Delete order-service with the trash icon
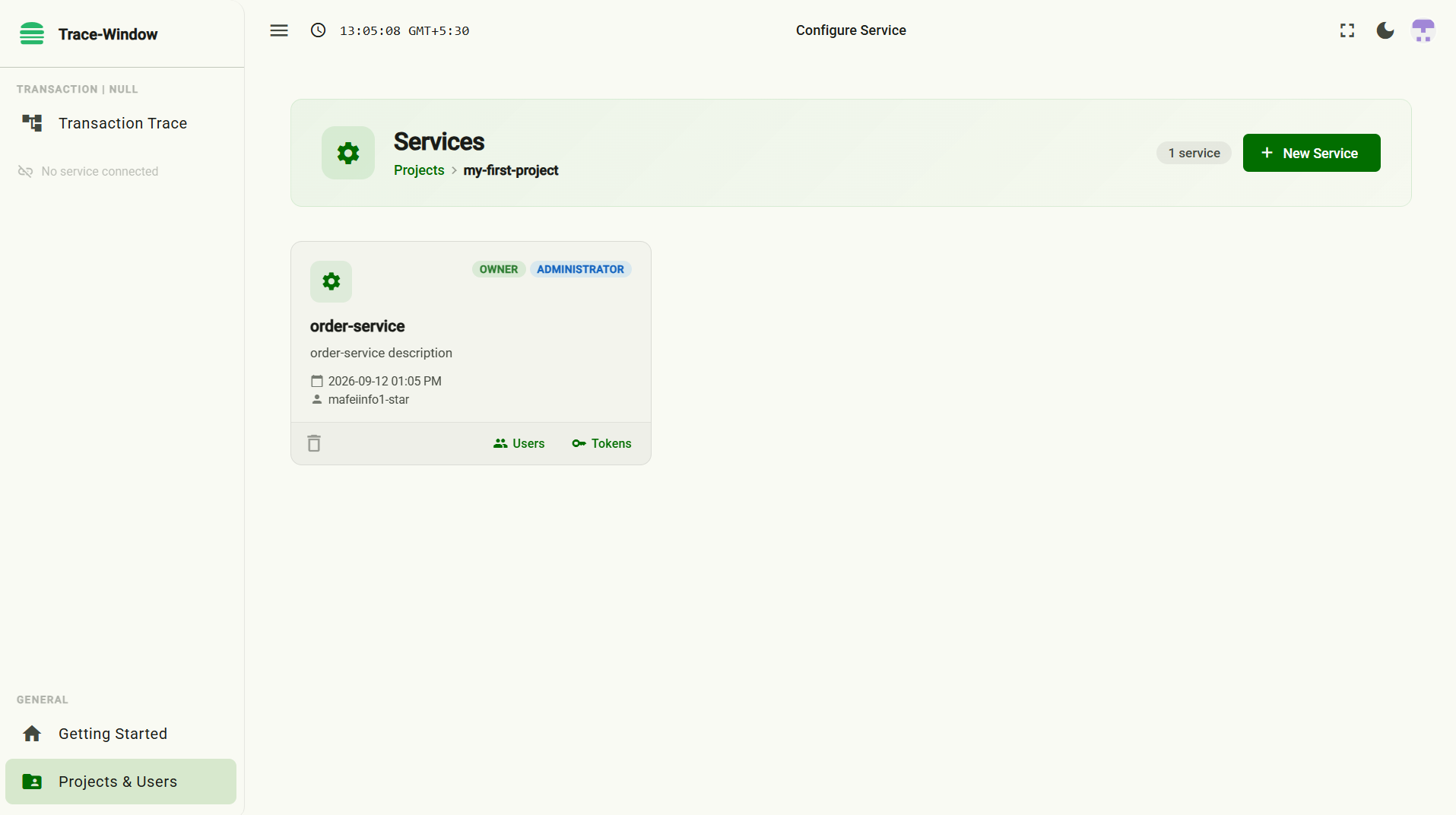1456x815 pixels. click(x=314, y=443)
